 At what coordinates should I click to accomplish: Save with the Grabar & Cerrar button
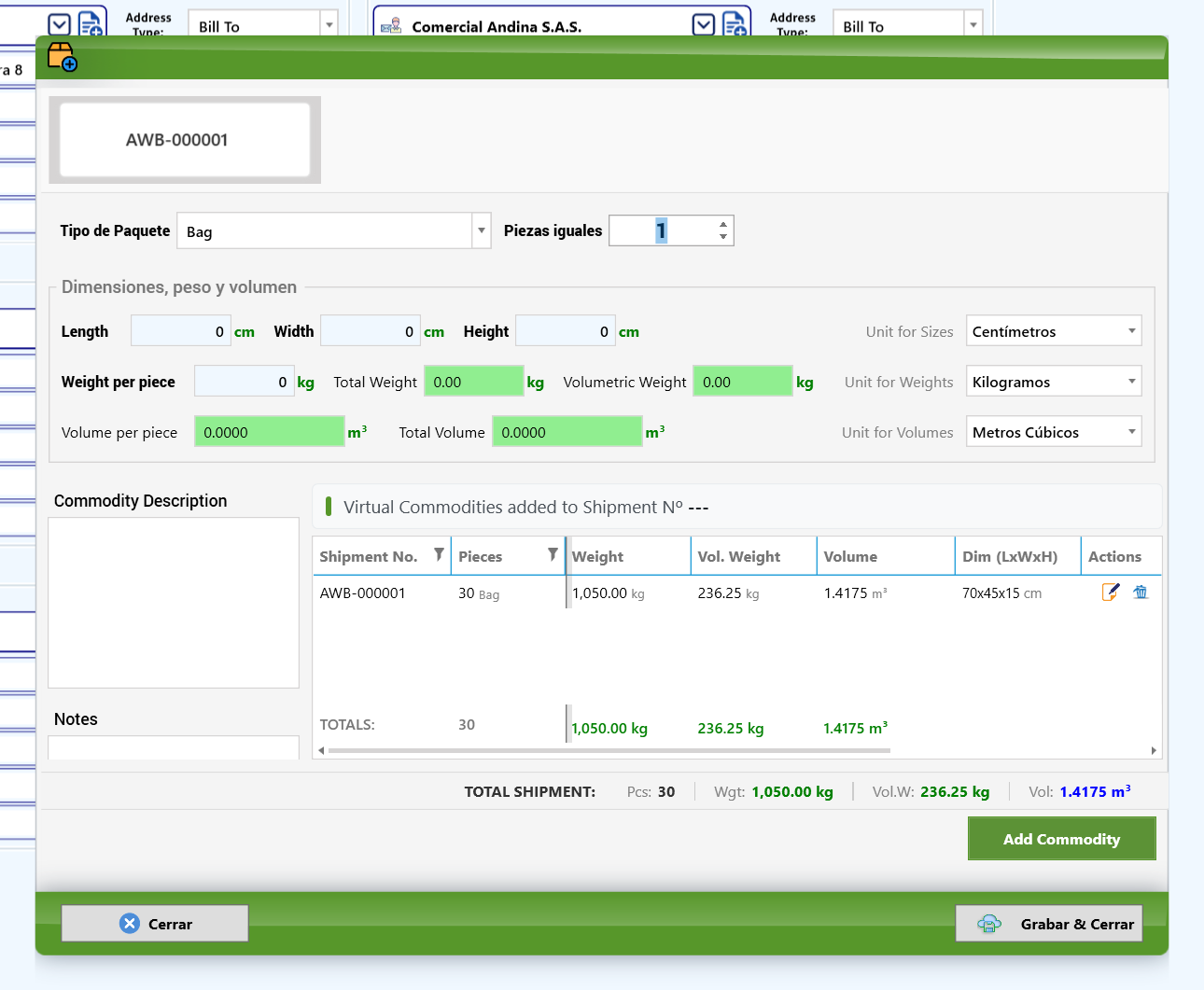pos(1049,924)
